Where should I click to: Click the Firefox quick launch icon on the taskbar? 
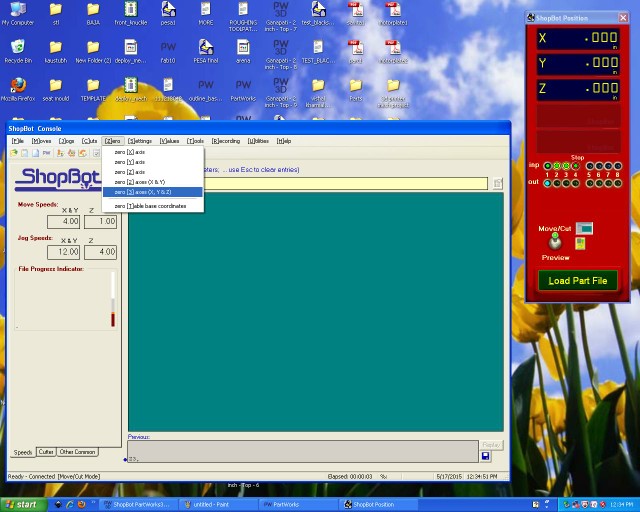tap(81, 504)
